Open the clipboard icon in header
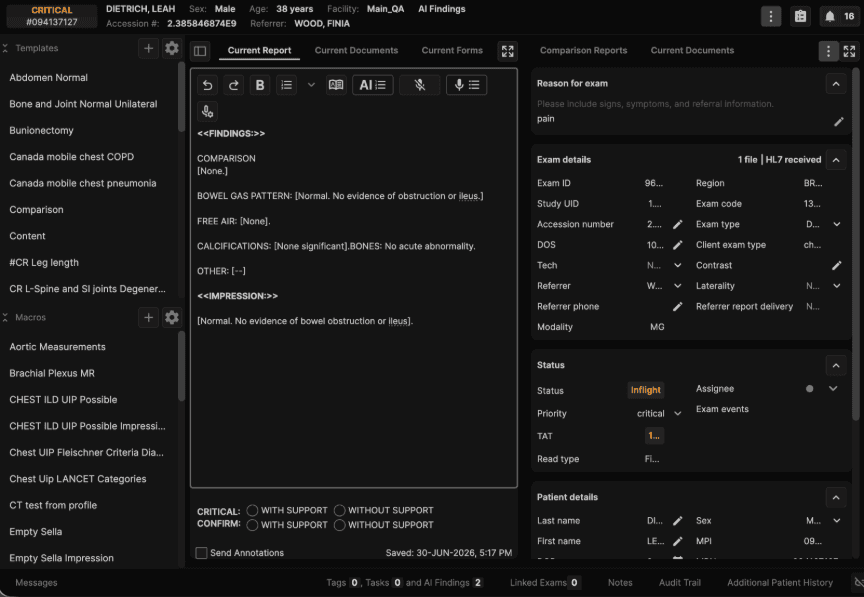864x597 pixels. coord(801,17)
